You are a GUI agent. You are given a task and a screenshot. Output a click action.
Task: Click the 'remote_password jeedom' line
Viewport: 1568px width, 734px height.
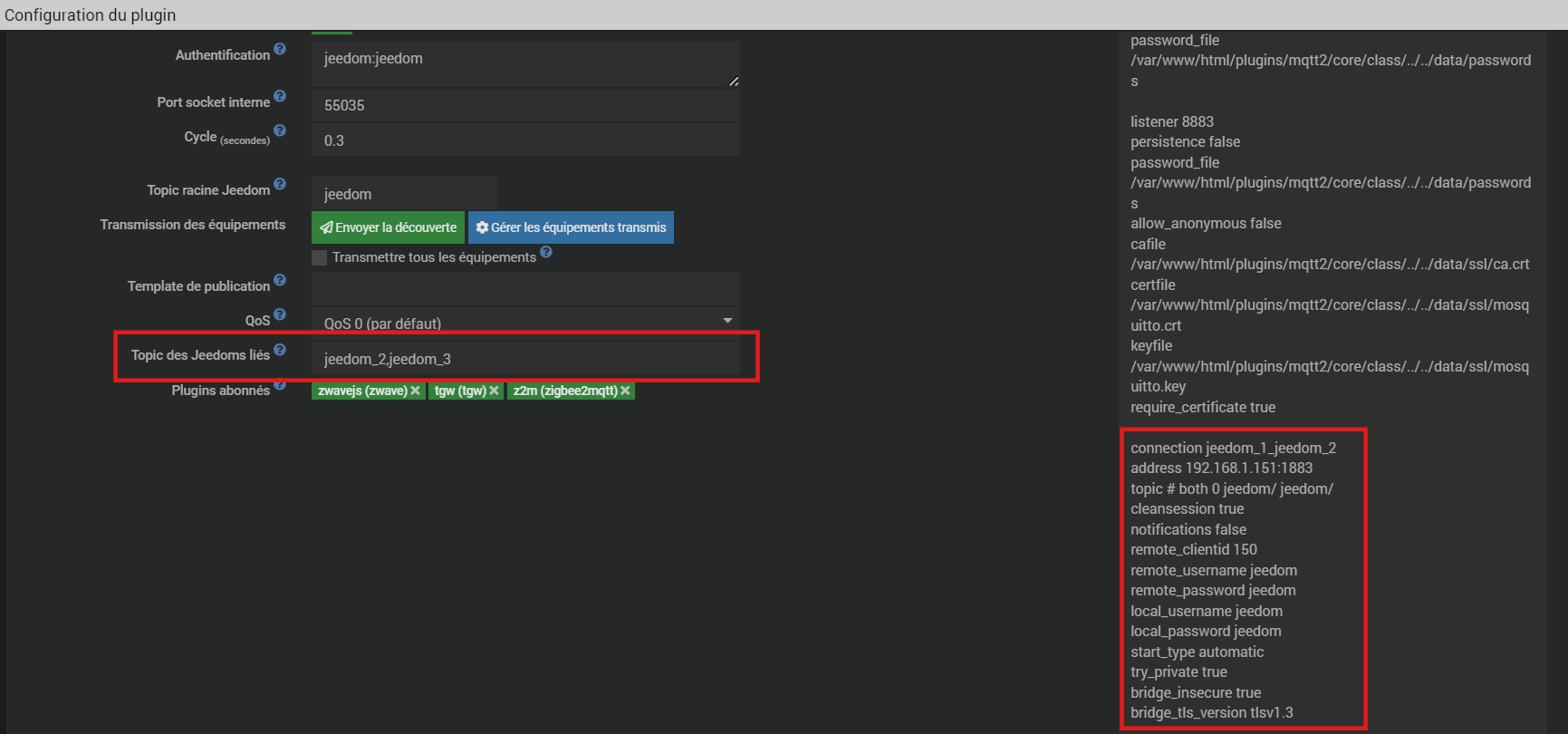point(1213,590)
